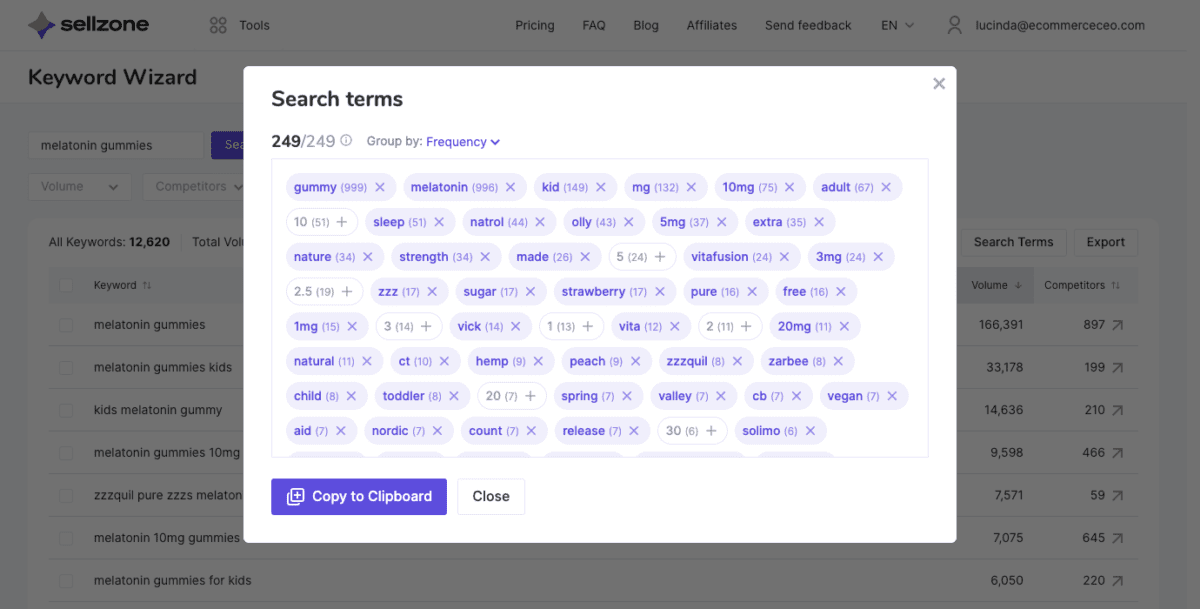Open external link arrow for 59 competitors
Image resolution: width=1200 pixels, height=609 pixels.
point(1117,495)
